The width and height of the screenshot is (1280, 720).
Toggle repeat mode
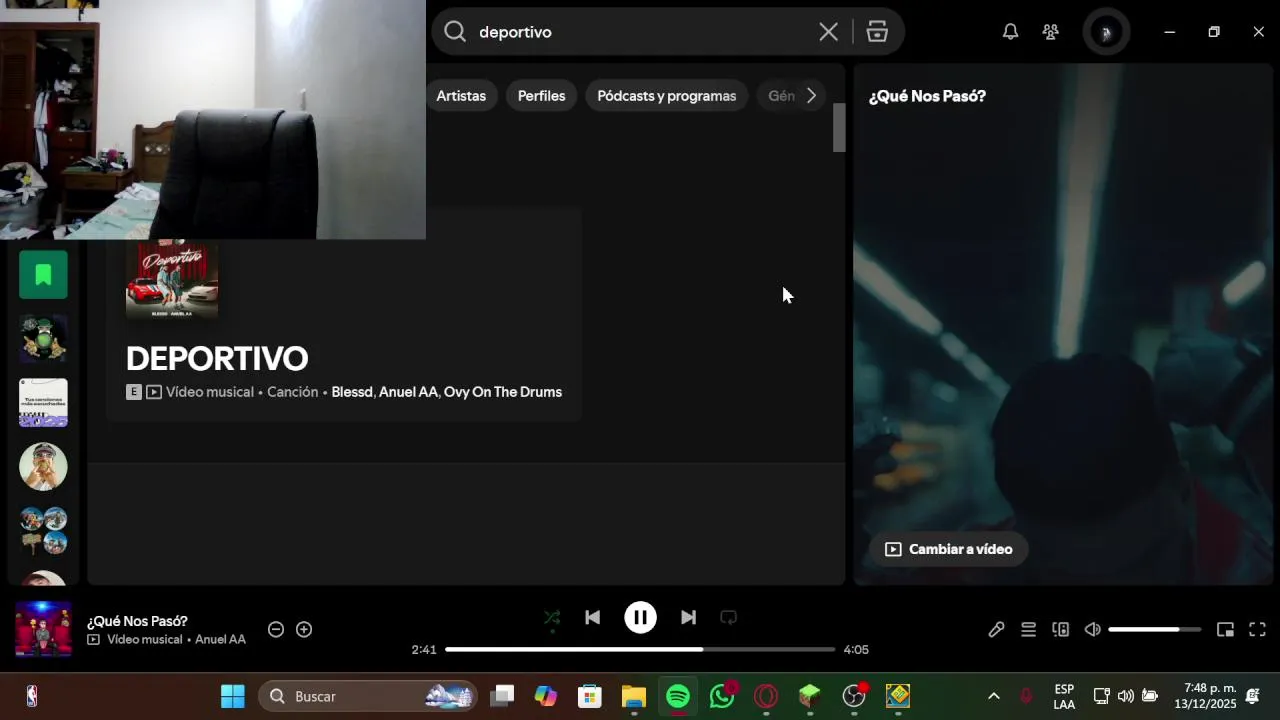728,618
